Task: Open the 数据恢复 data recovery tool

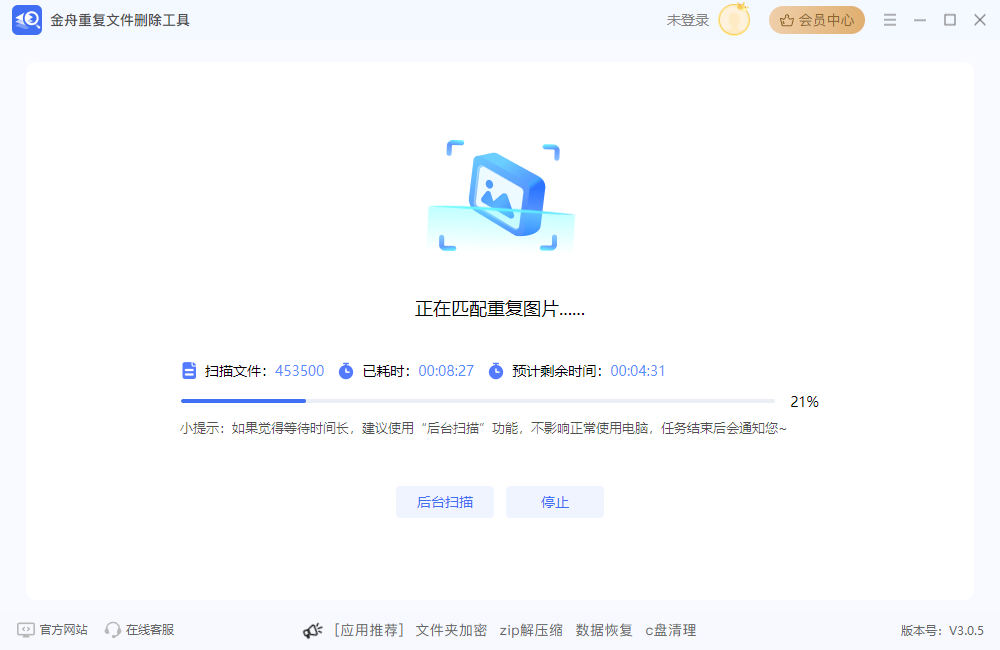Action: [604, 630]
